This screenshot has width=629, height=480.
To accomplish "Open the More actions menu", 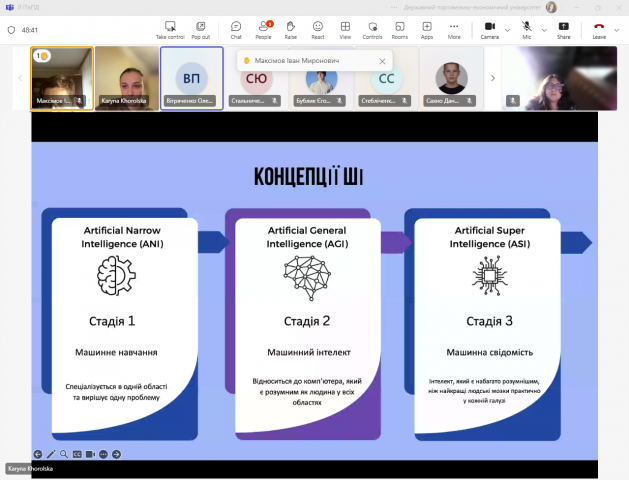I will [x=454, y=29].
